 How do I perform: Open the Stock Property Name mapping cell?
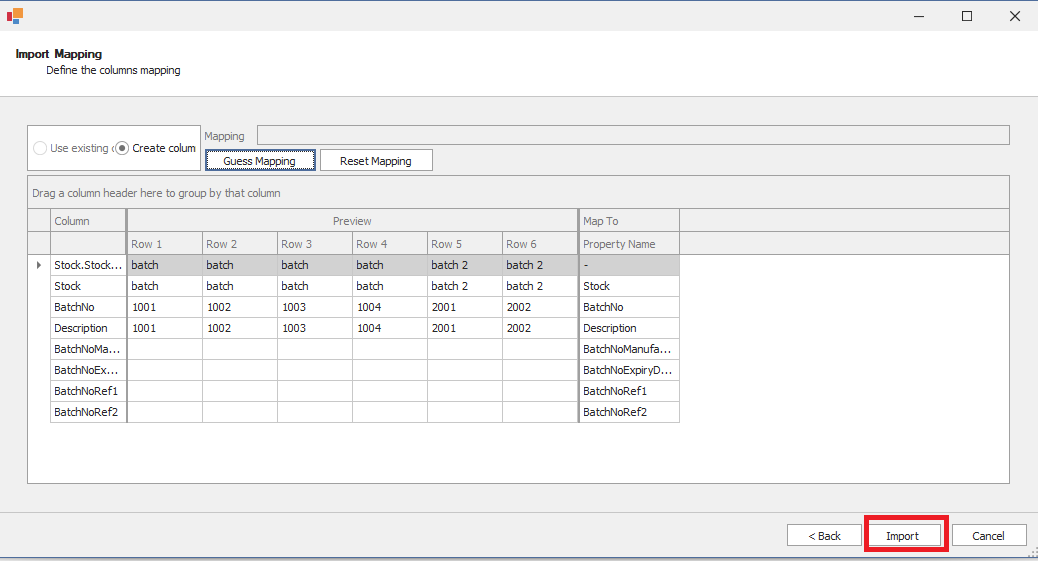pos(630,286)
